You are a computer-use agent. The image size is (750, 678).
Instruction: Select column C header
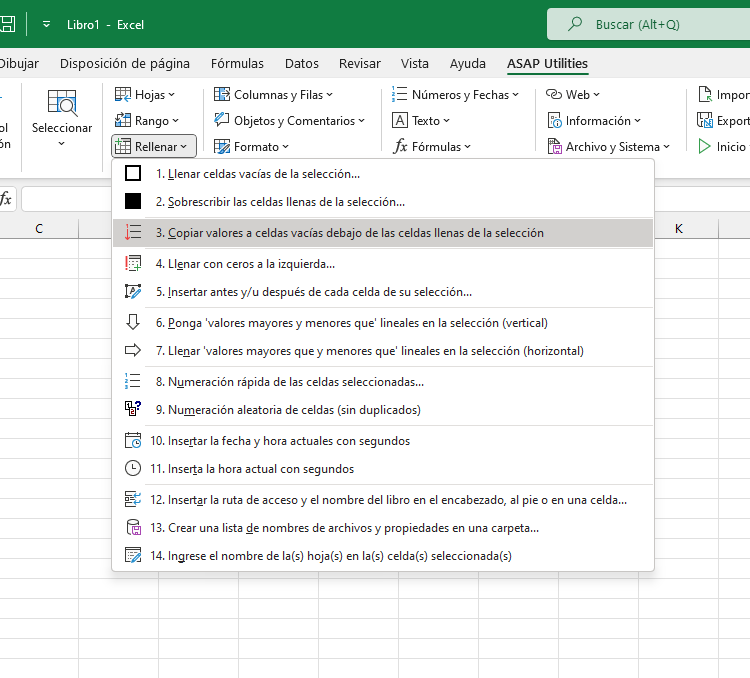[39, 229]
